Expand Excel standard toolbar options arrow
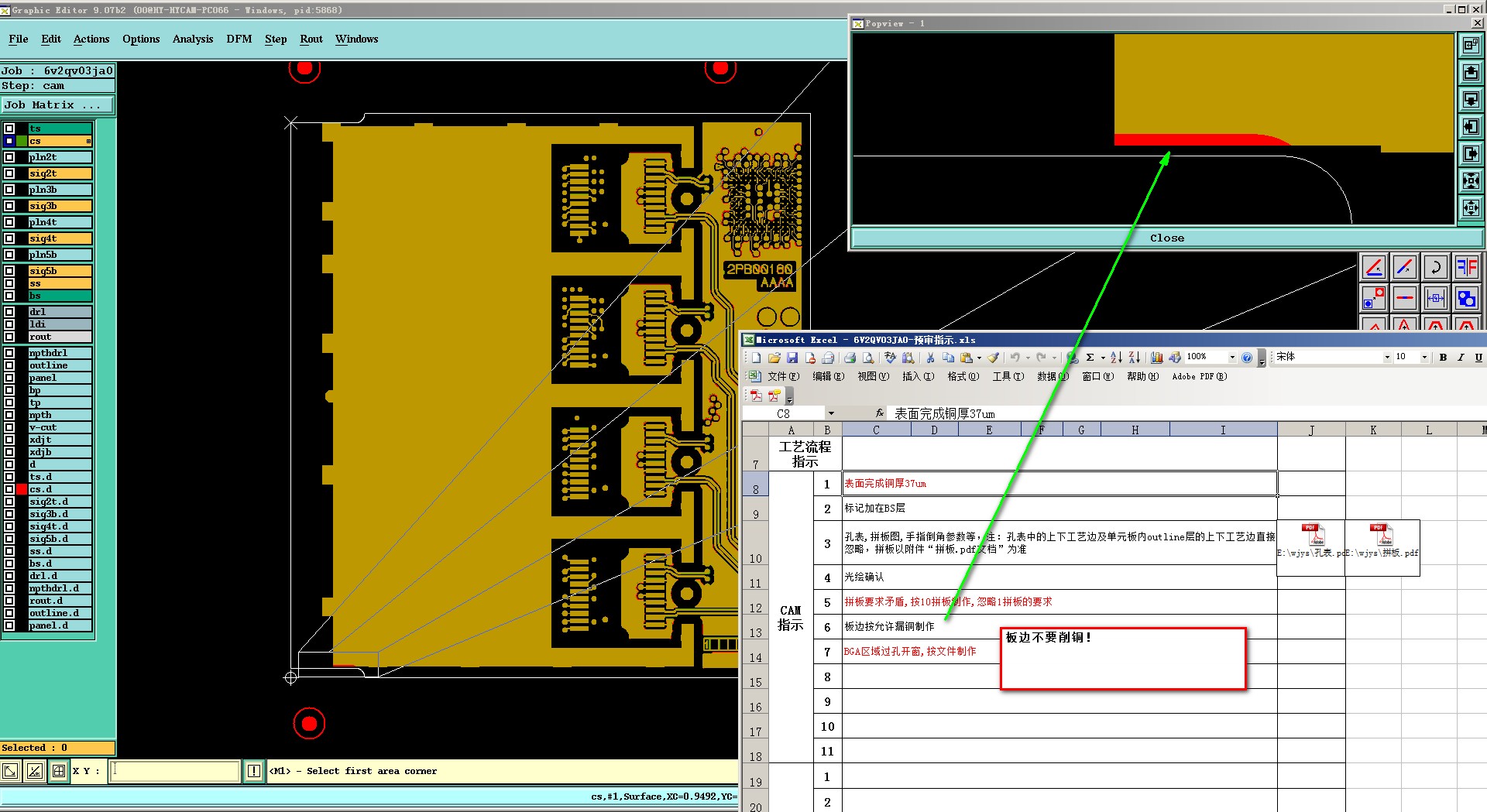Viewport: 1487px width, 812px height. [x=1262, y=359]
